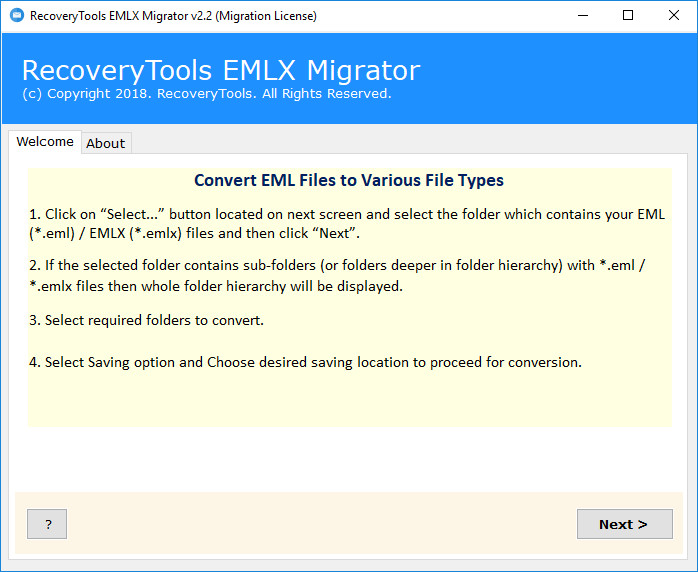The width and height of the screenshot is (698, 572).
Task: Click the Next > button
Action: [625, 524]
